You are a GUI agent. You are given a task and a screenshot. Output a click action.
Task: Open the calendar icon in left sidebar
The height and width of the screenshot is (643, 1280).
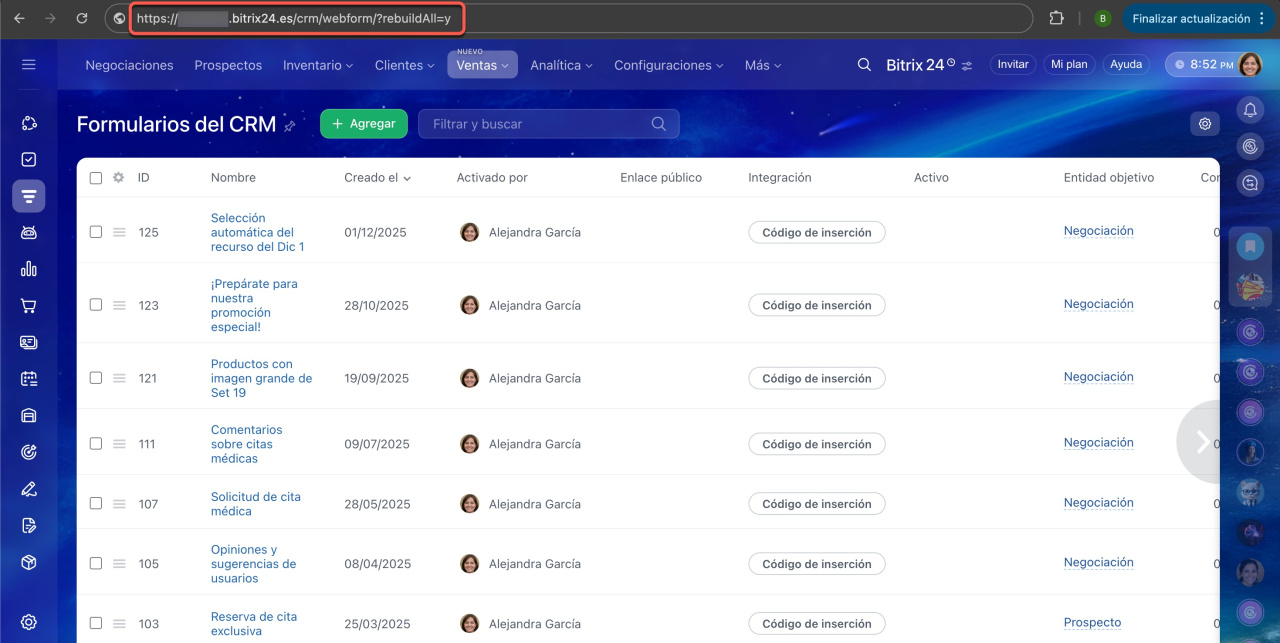click(29, 379)
